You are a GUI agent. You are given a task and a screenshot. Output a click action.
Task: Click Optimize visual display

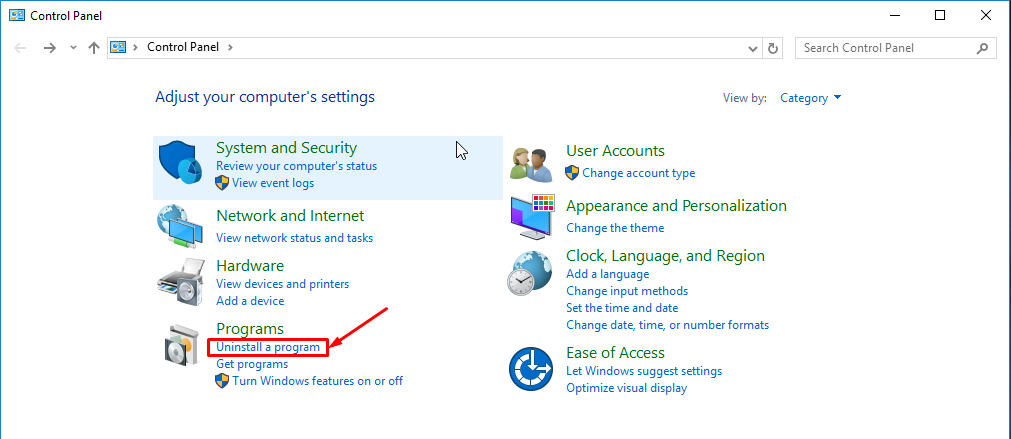627,388
